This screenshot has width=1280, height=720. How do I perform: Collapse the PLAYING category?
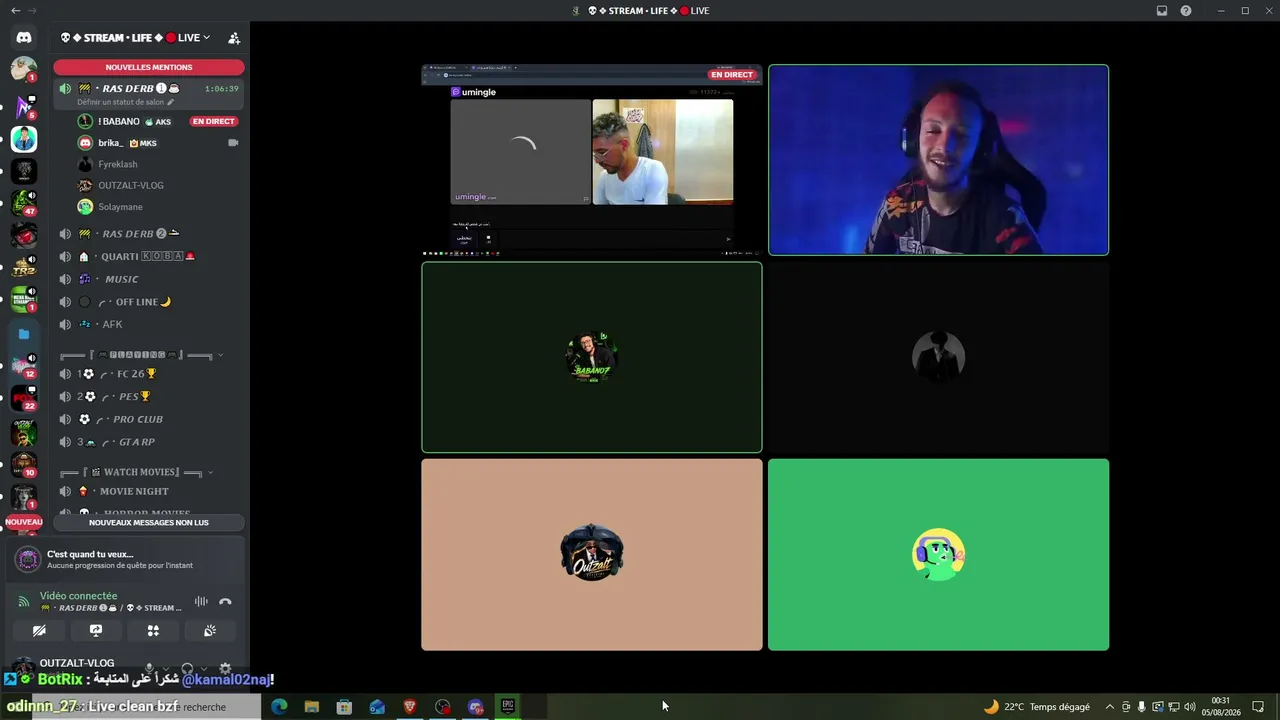click(140, 354)
